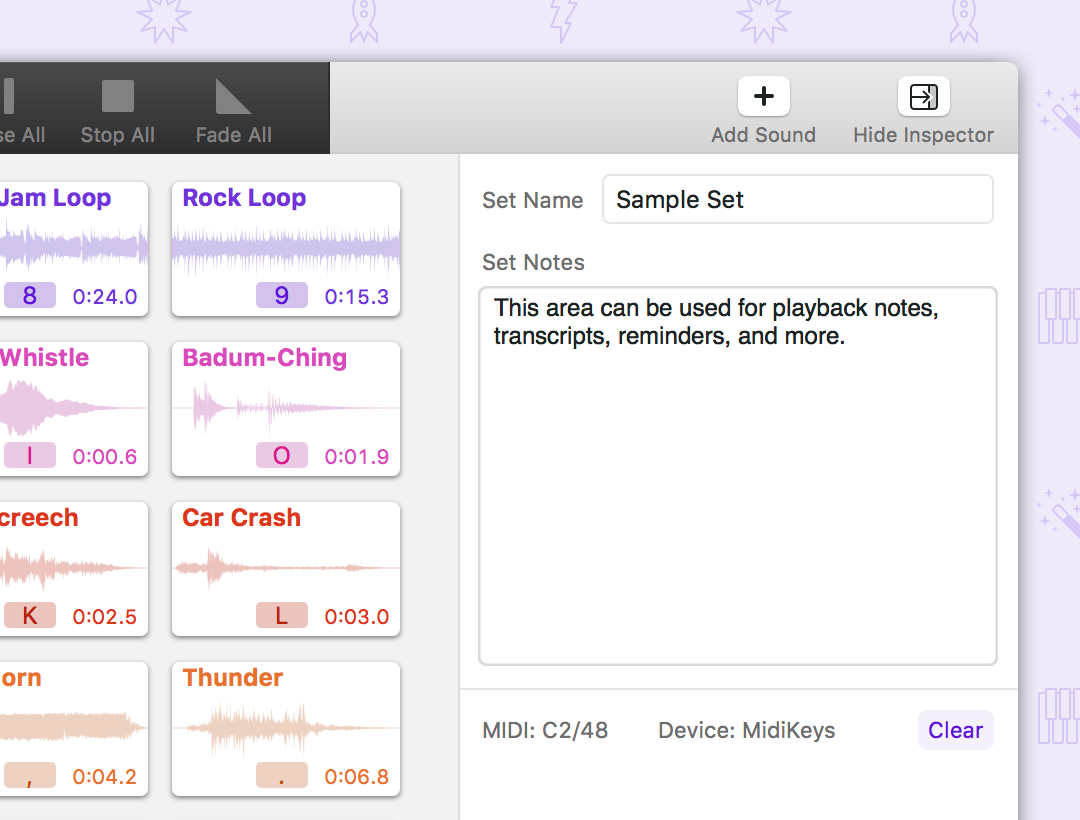Click inside the Set Notes text area

[738, 476]
